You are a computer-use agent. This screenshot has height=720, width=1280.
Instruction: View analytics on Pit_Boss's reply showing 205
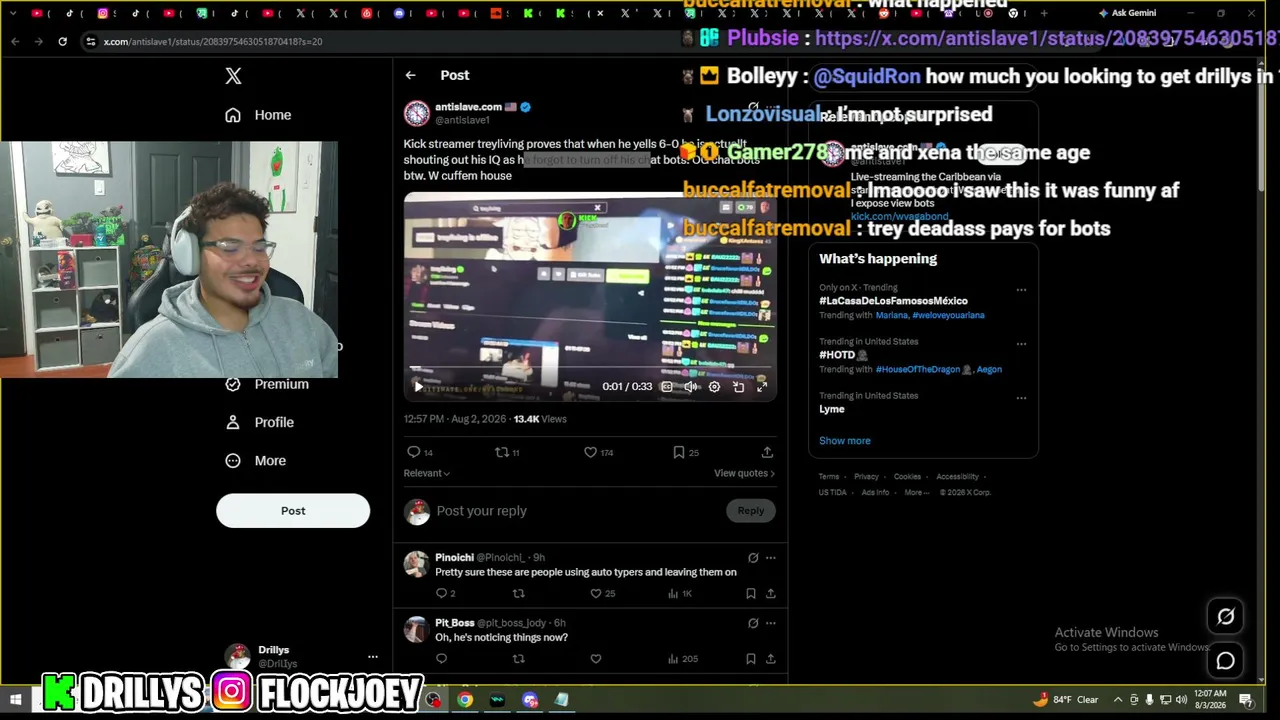682,659
